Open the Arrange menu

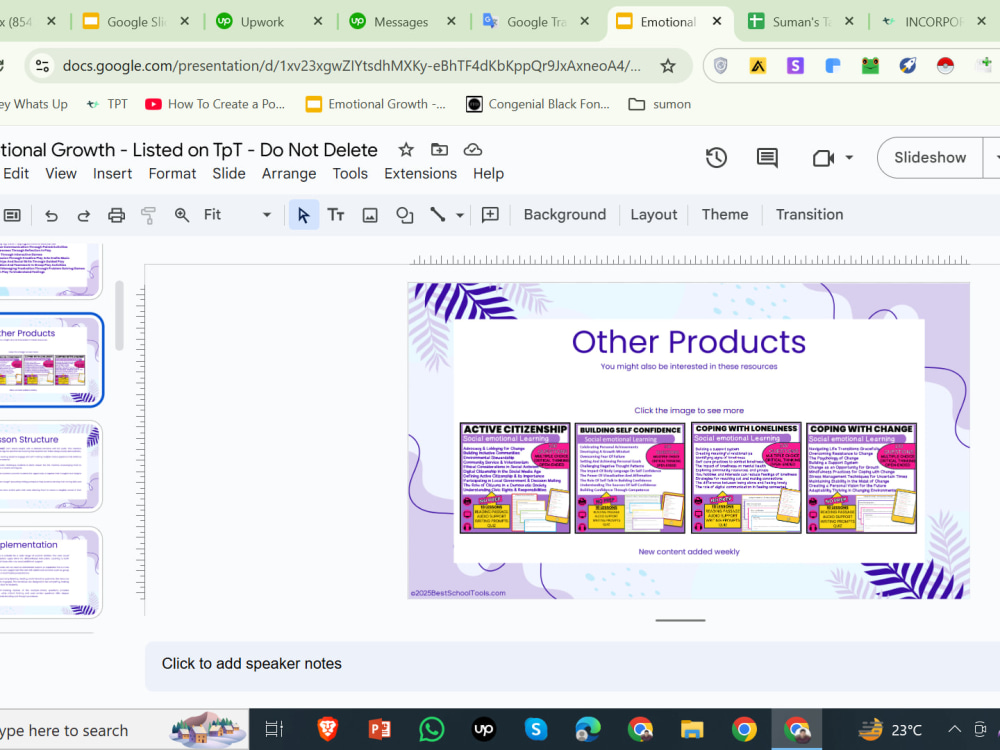tap(289, 173)
